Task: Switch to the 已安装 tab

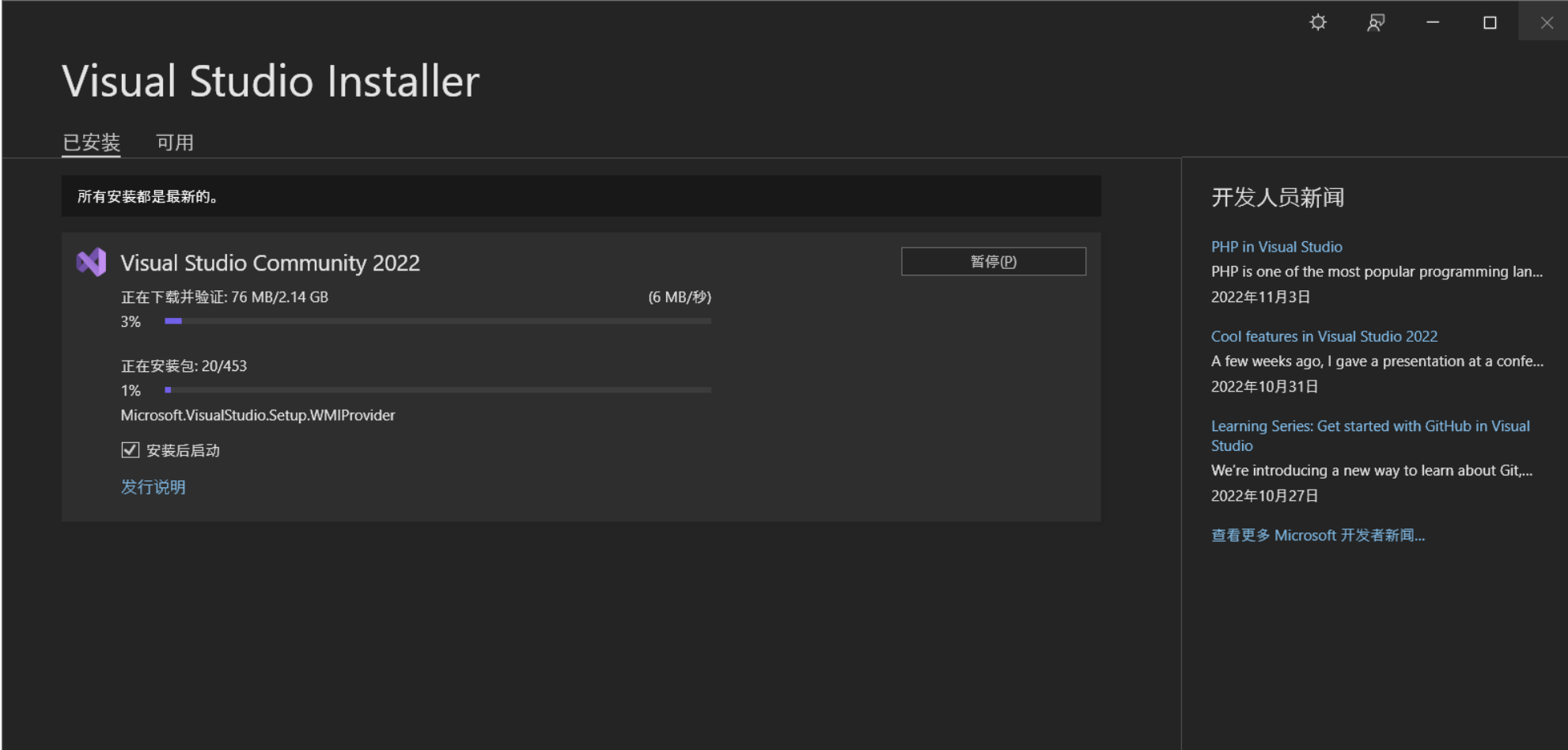Action: tap(91, 142)
